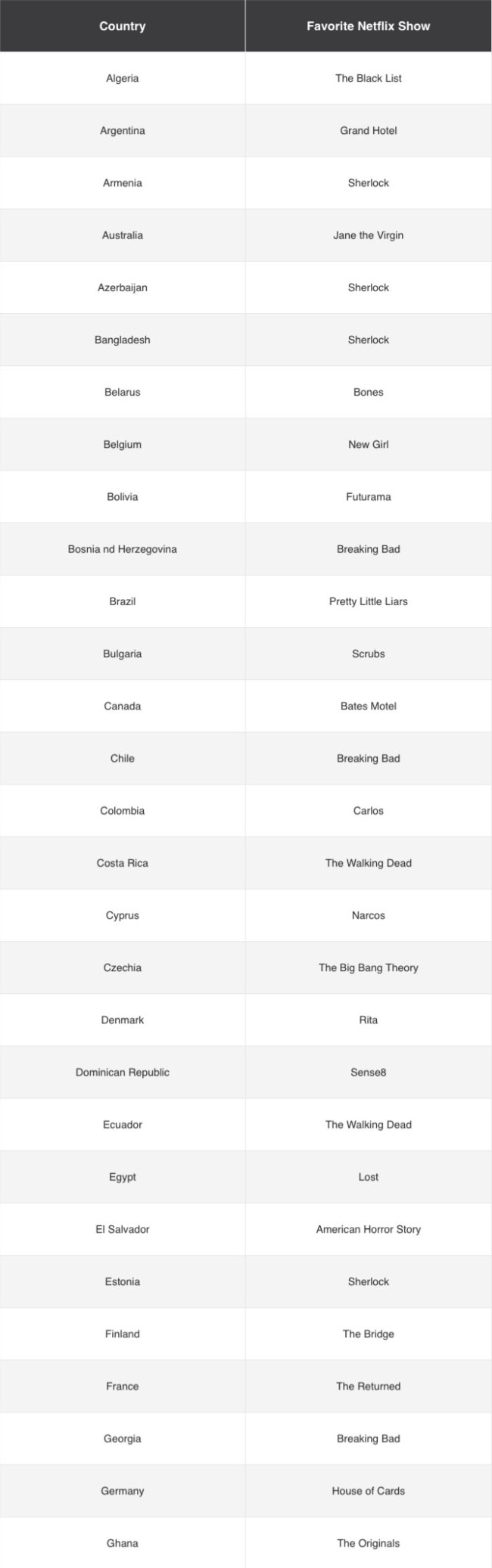Click the Canada country cell
Screen dimensions: 492x1568
point(123,706)
